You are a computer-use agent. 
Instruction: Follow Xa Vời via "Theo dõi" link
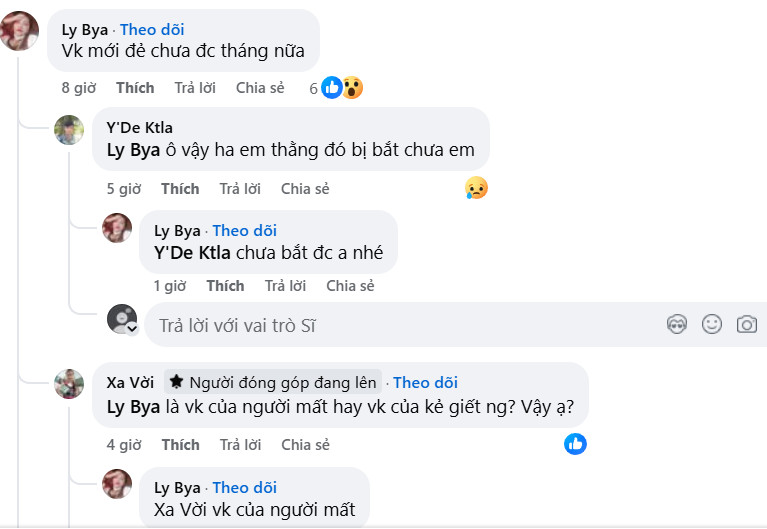(x=425, y=382)
